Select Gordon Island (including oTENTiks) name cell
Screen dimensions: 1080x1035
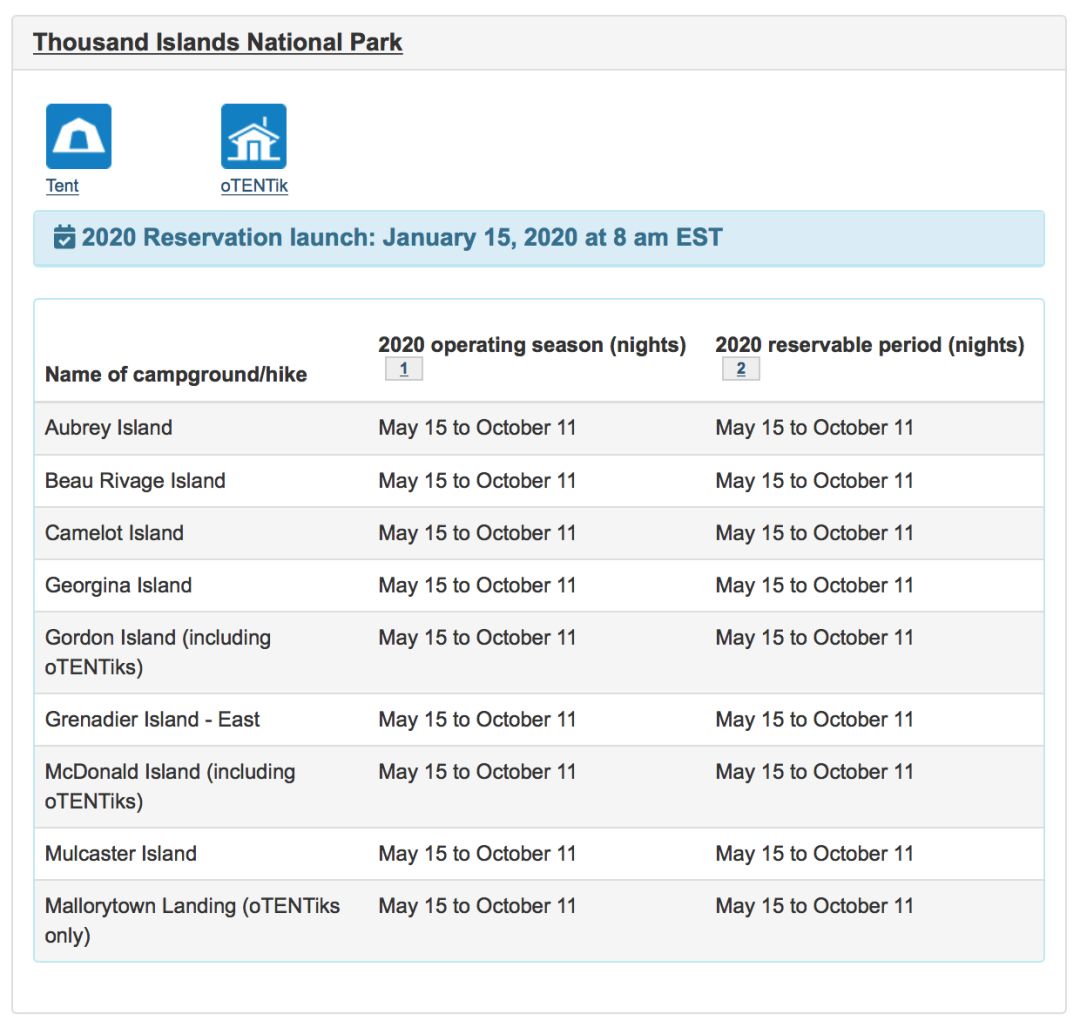(157, 652)
